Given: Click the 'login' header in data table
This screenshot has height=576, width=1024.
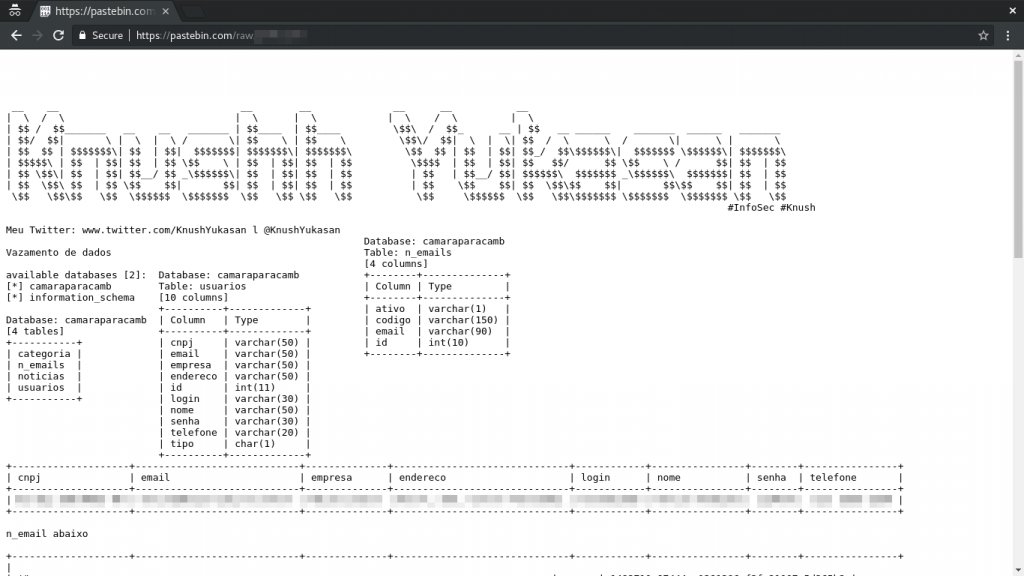Looking at the screenshot, I should (596, 477).
